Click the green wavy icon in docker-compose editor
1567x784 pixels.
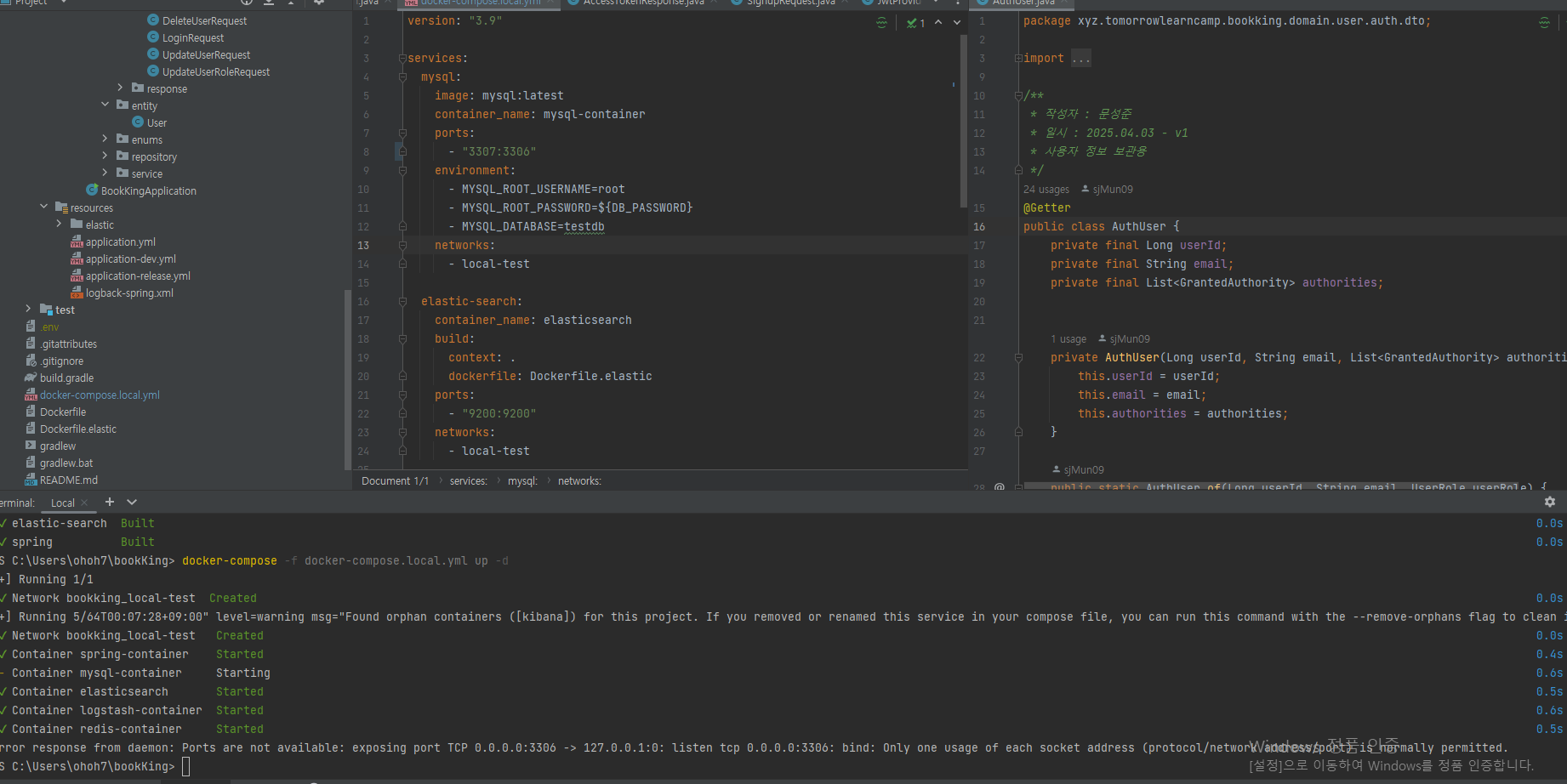click(x=881, y=23)
